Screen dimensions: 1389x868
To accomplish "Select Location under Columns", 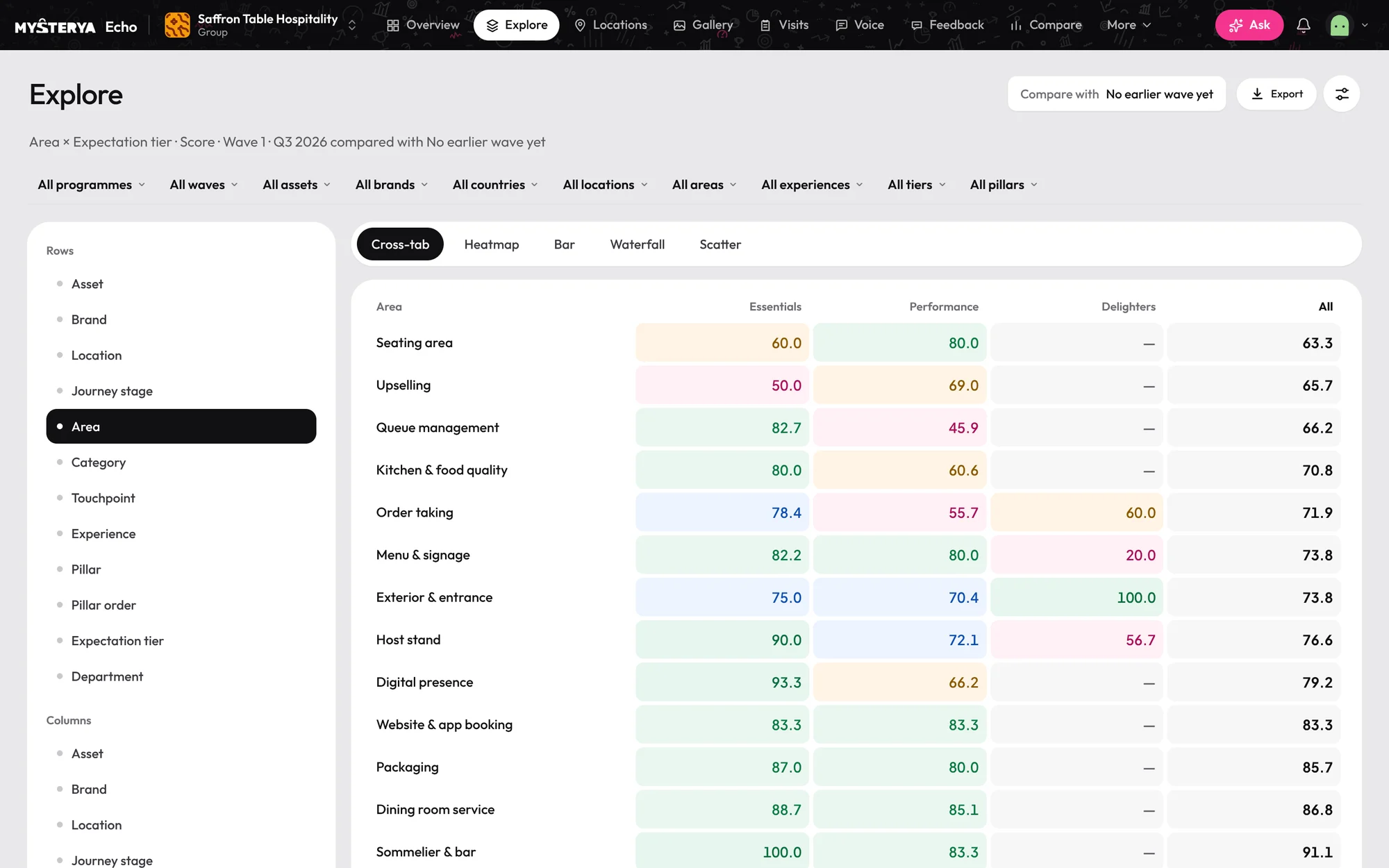I will pos(181,825).
